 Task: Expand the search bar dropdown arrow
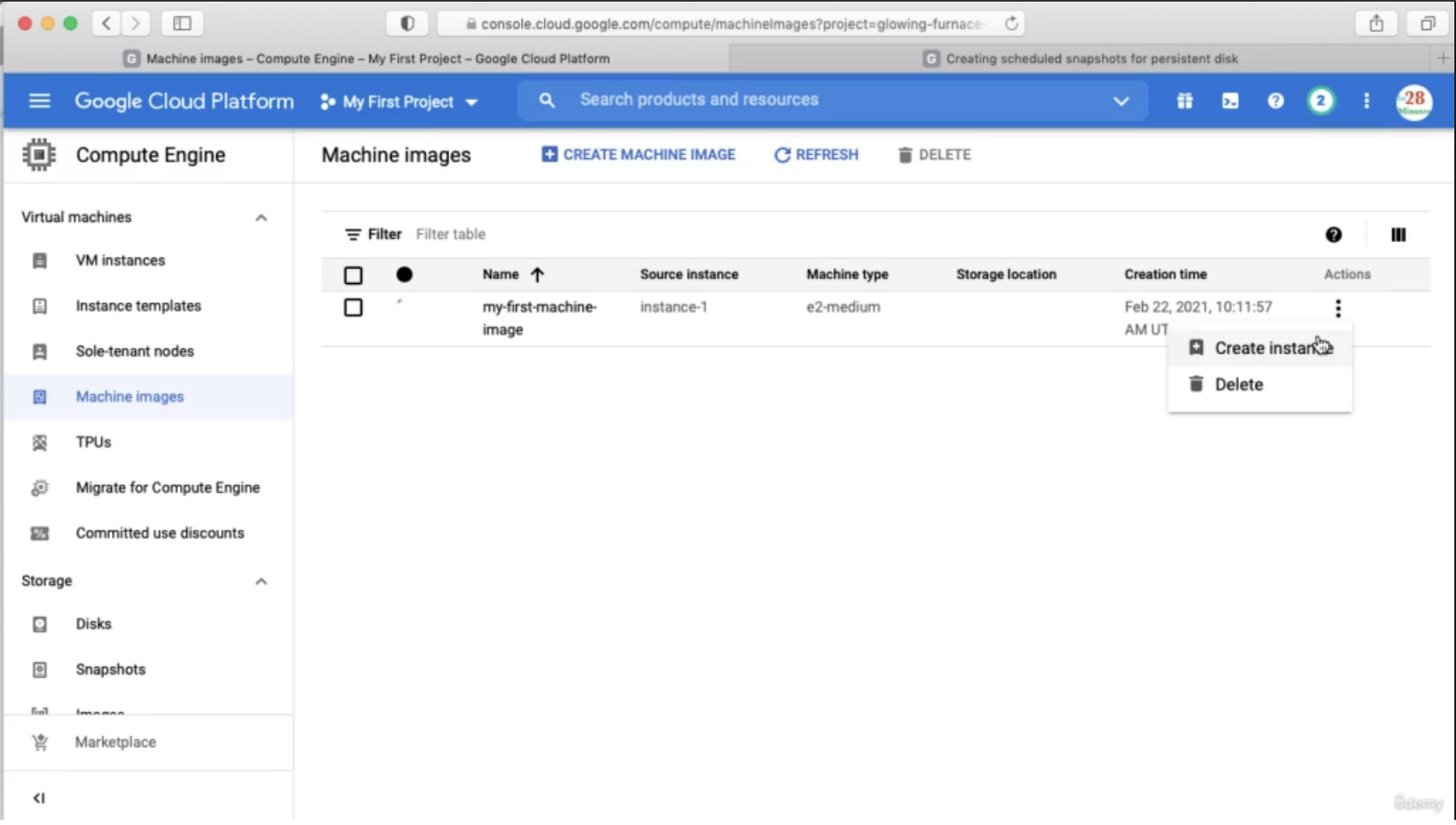point(1121,101)
